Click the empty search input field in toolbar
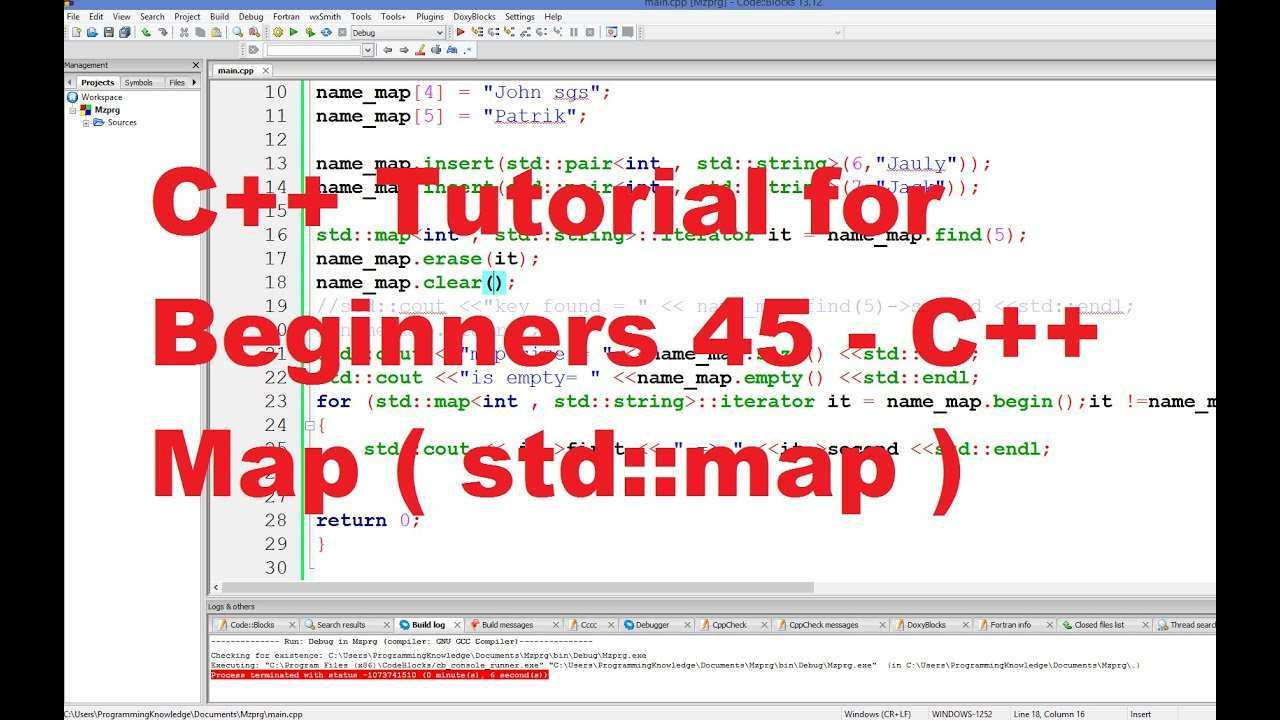 pyautogui.click(x=313, y=50)
